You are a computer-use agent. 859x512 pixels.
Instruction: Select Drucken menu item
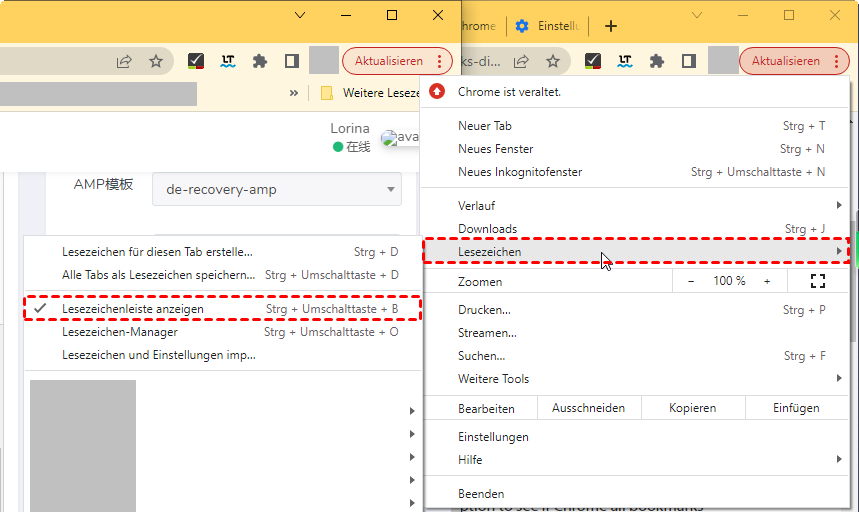pos(635,310)
